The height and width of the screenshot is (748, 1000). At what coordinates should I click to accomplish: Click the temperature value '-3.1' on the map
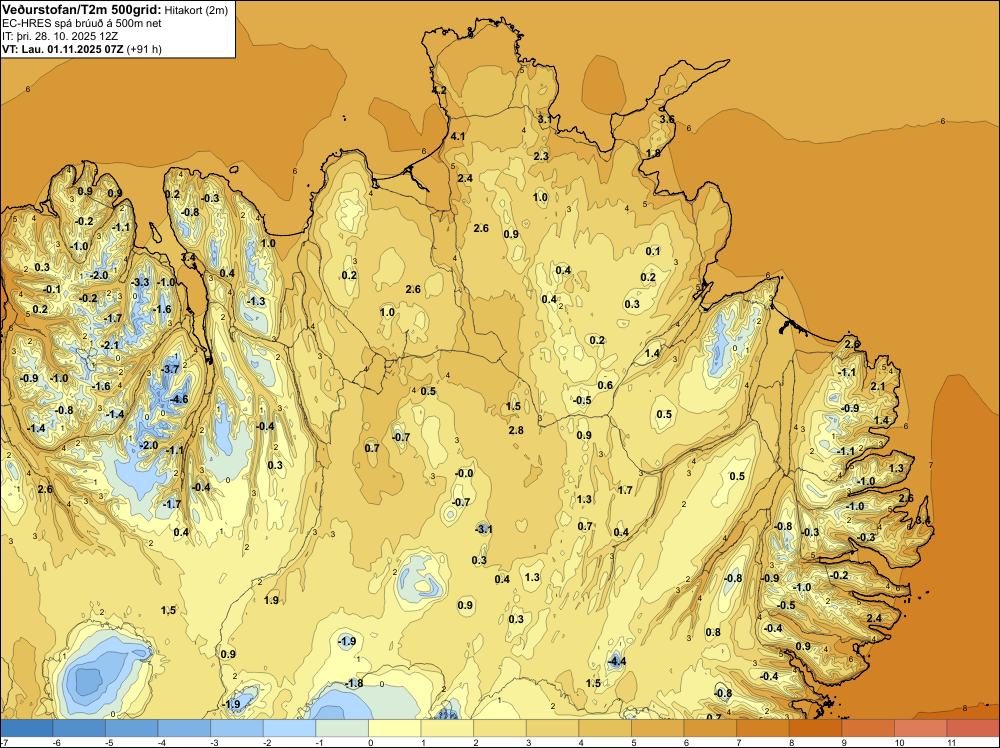click(483, 529)
